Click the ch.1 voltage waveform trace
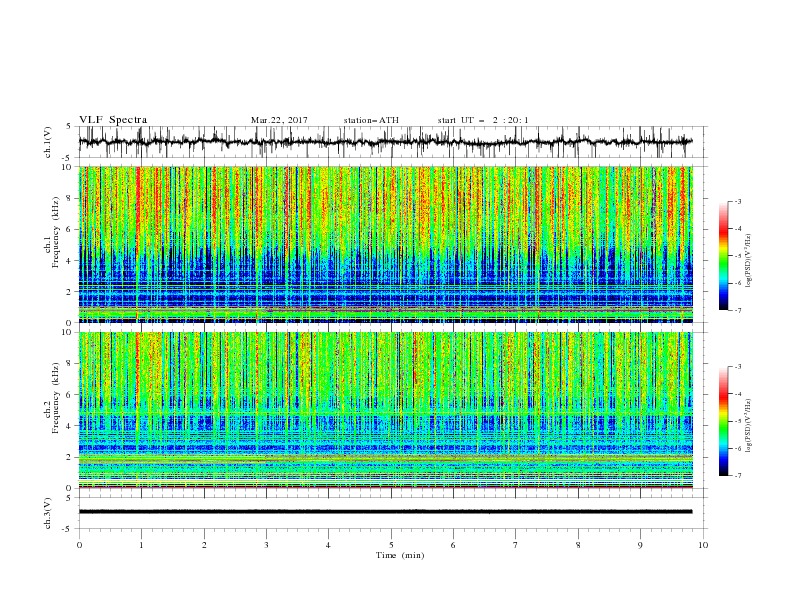The height and width of the screenshot is (612, 792). (x=385, y=142)
